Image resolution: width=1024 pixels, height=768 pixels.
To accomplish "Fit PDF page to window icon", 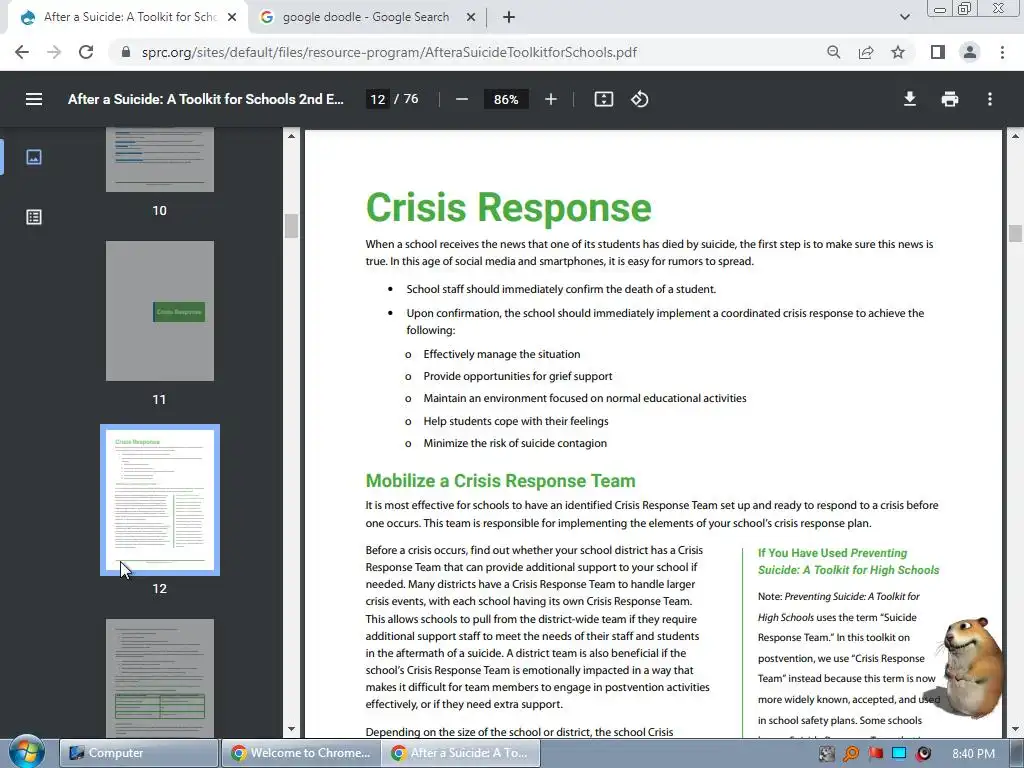I will pos(603,99).
